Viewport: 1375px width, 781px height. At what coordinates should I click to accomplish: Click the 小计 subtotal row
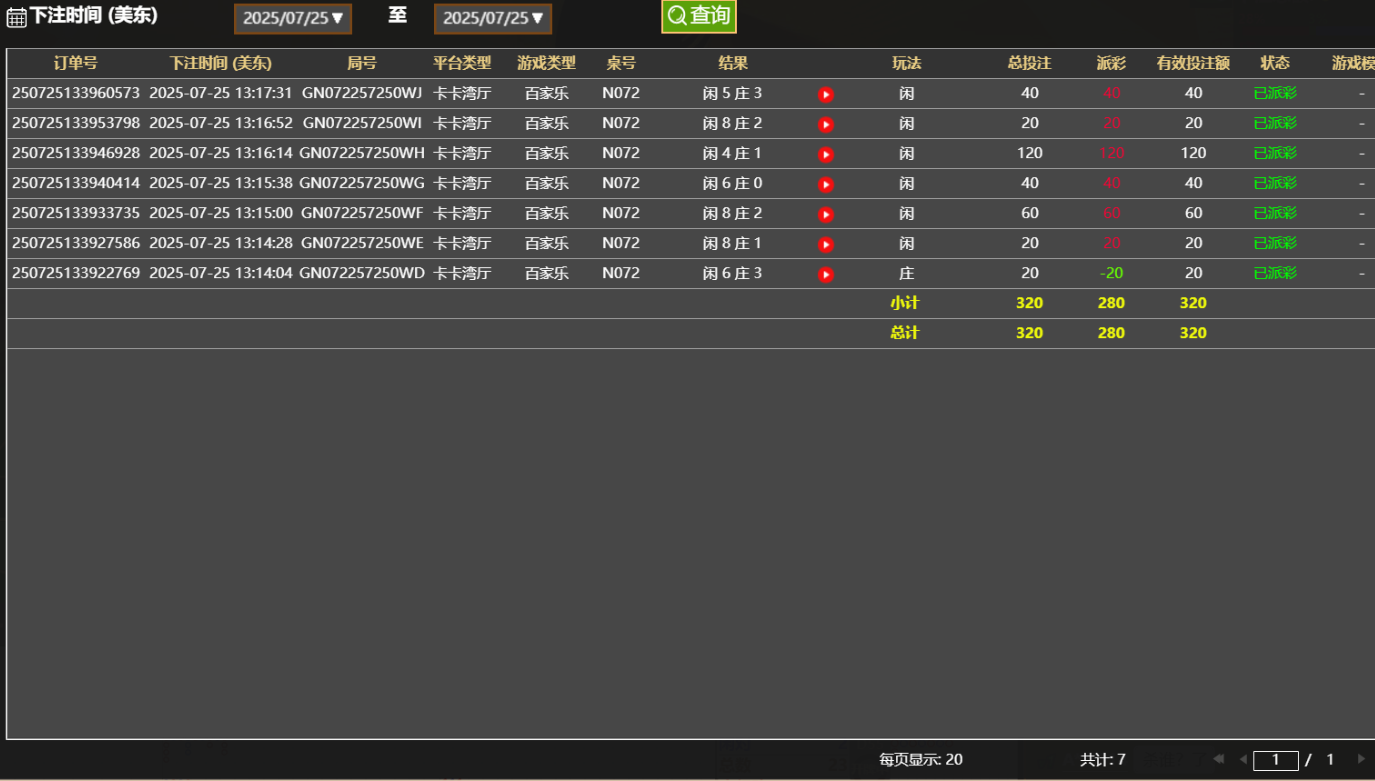point(906,303)
